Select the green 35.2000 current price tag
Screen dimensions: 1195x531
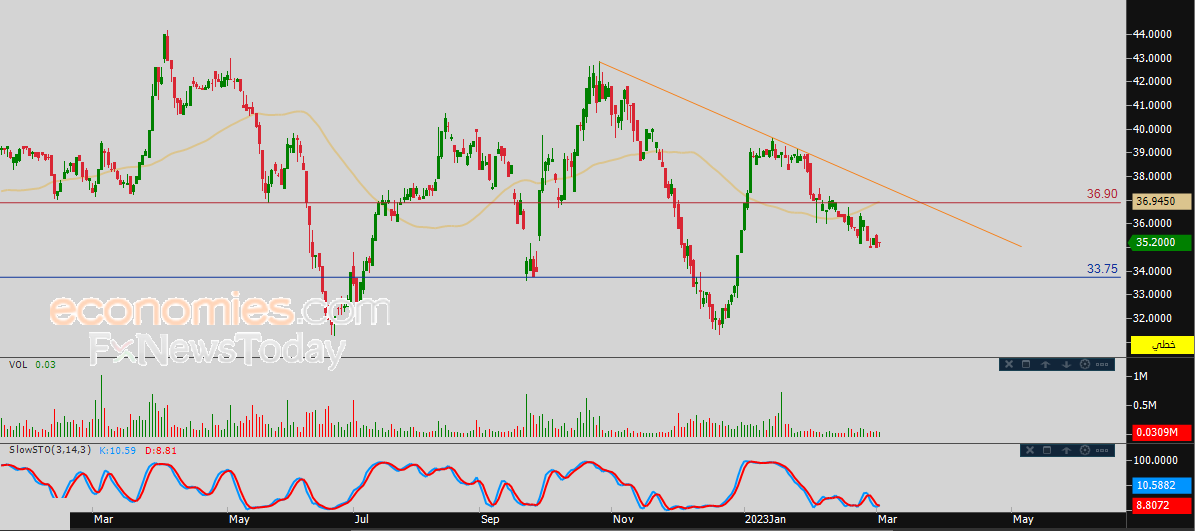1160,242
